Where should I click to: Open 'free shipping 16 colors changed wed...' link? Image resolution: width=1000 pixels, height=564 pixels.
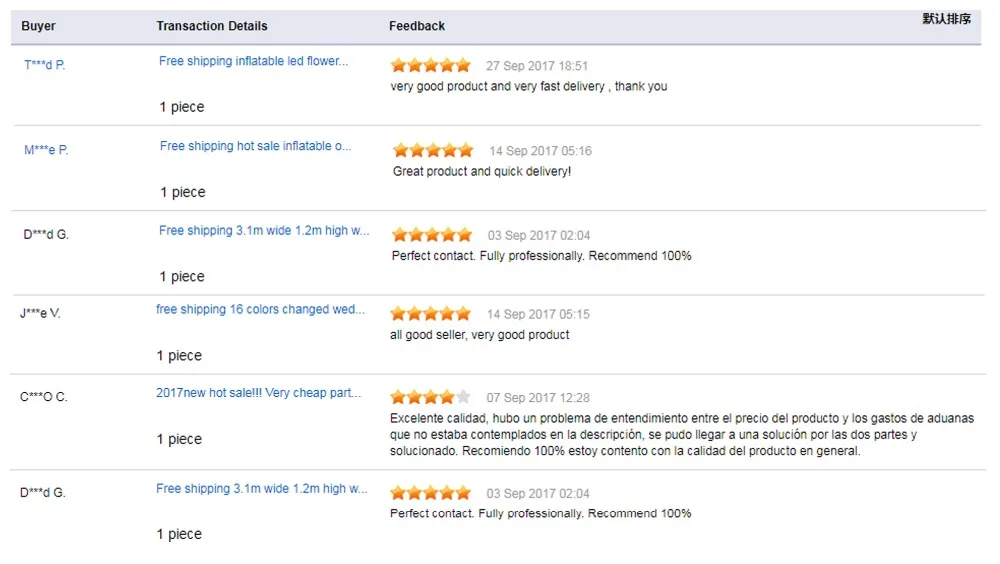(260, 310)
